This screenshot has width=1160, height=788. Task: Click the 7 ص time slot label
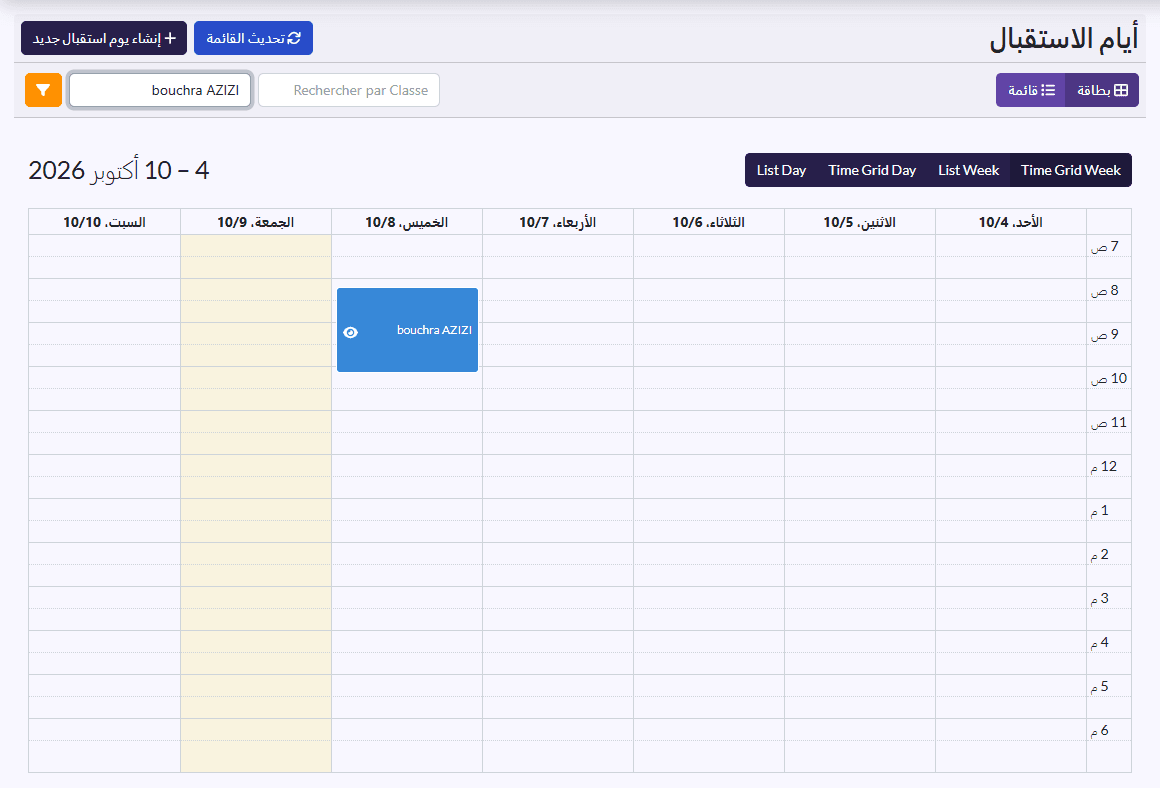coord(1105,246)
